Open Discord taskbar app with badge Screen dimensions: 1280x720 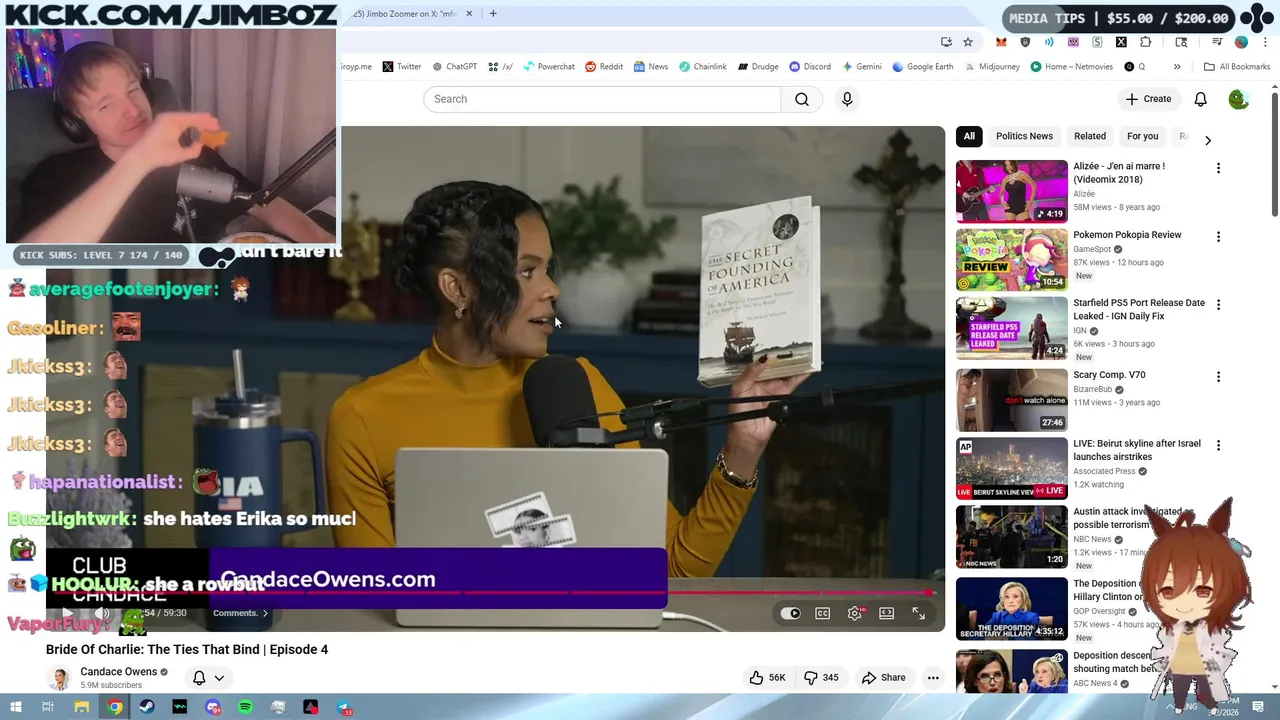[213, 707]
